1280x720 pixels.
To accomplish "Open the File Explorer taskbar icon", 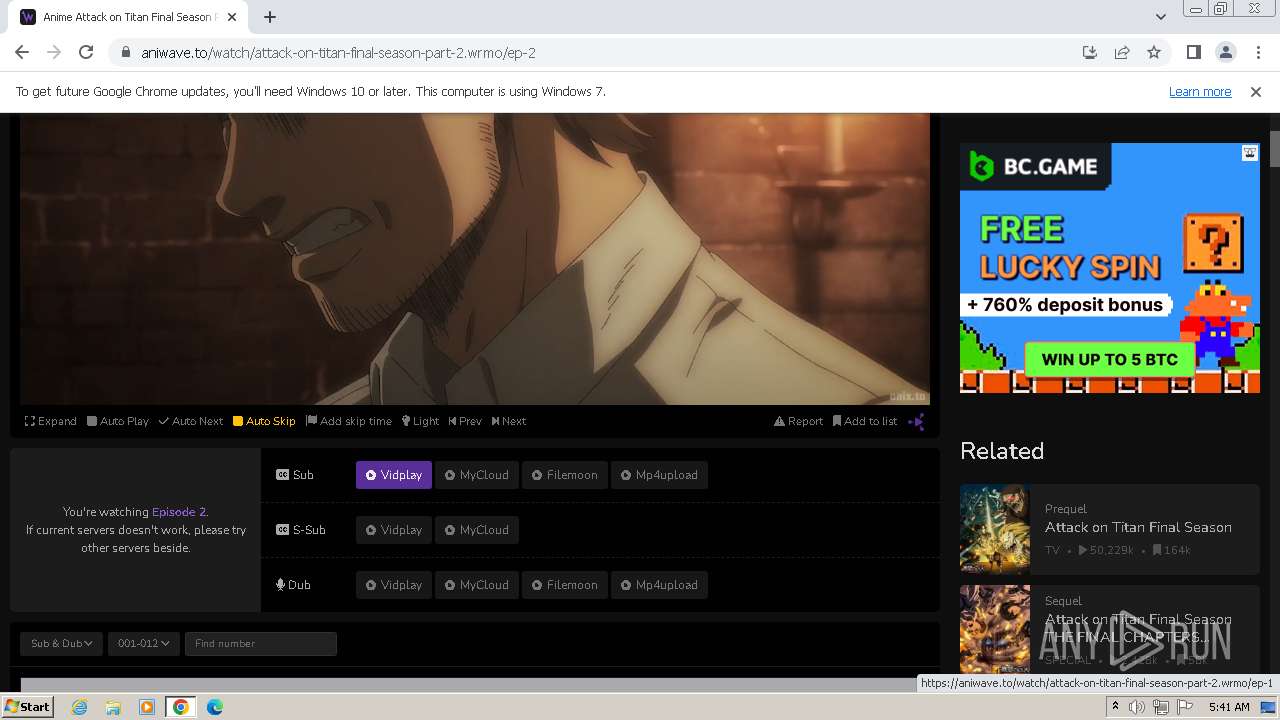I will (113, 707).
